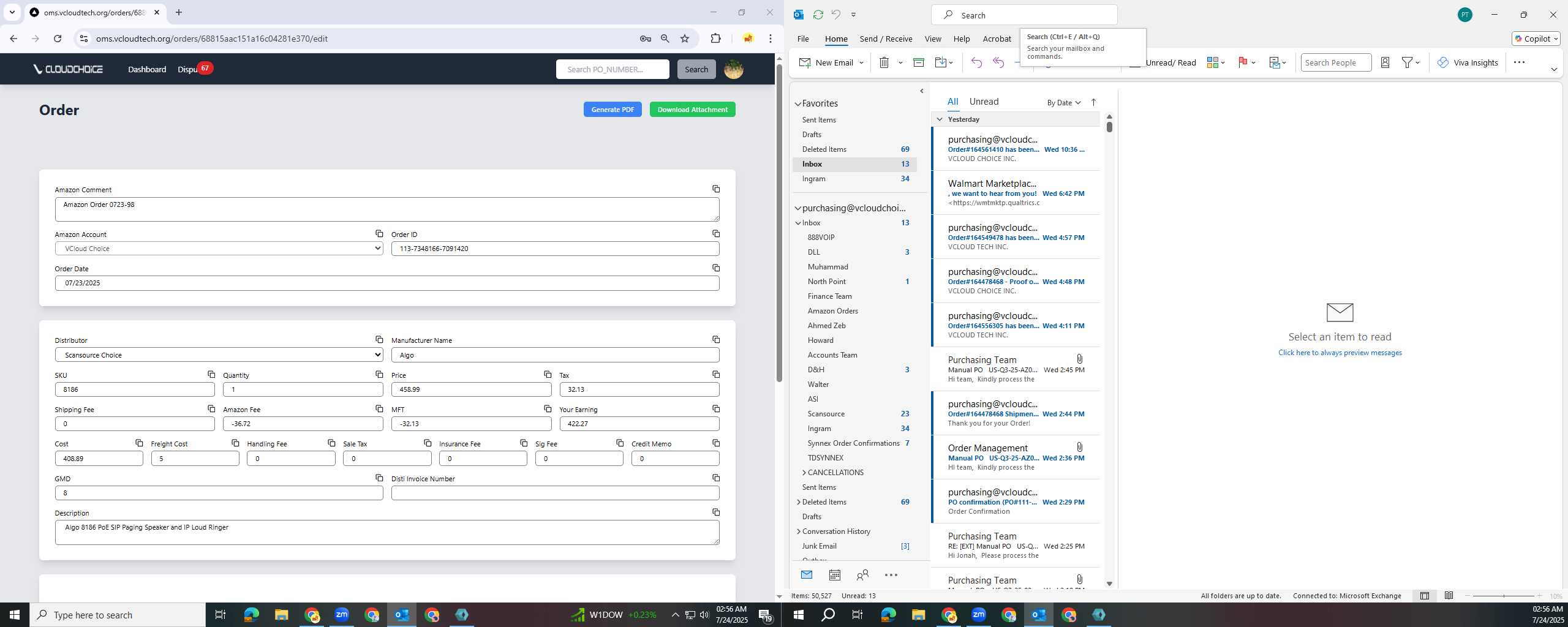The image size is (1568, 627).
Task: Open Zoom from the left taskbar
Action: (342, 615)
